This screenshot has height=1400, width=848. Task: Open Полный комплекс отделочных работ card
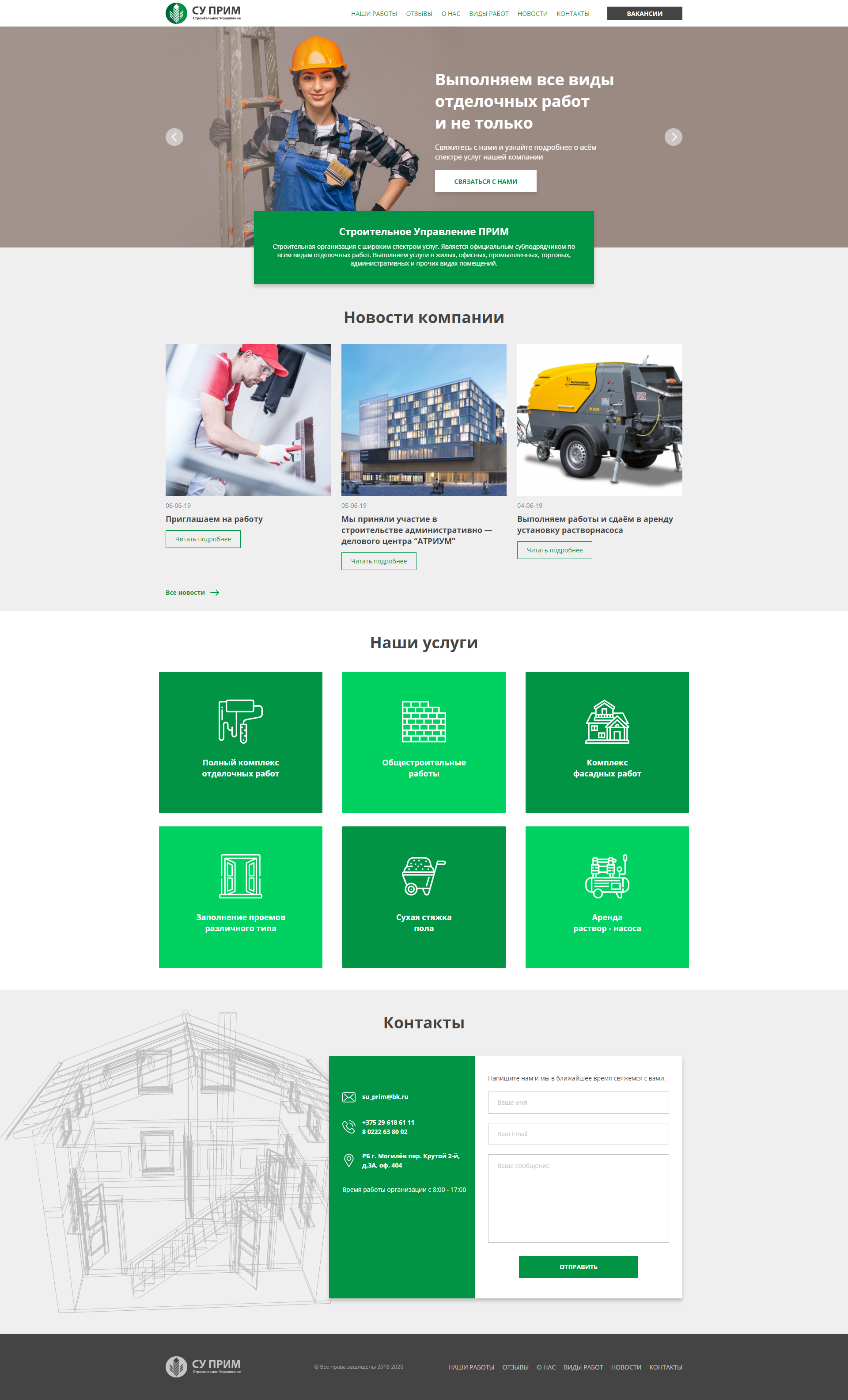[x=241, y=742]
